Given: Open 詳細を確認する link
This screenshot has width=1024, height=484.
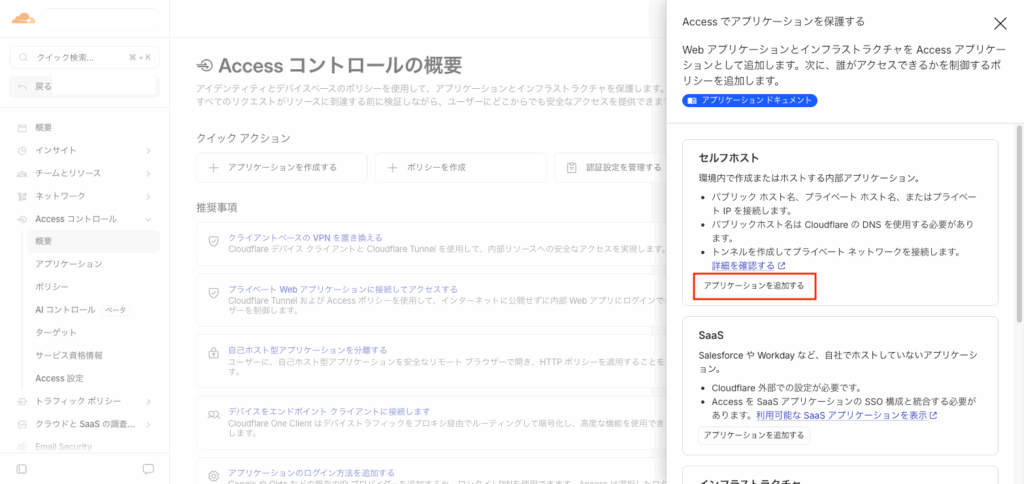Looking at the screenshot, I should [x=743, y=266].
